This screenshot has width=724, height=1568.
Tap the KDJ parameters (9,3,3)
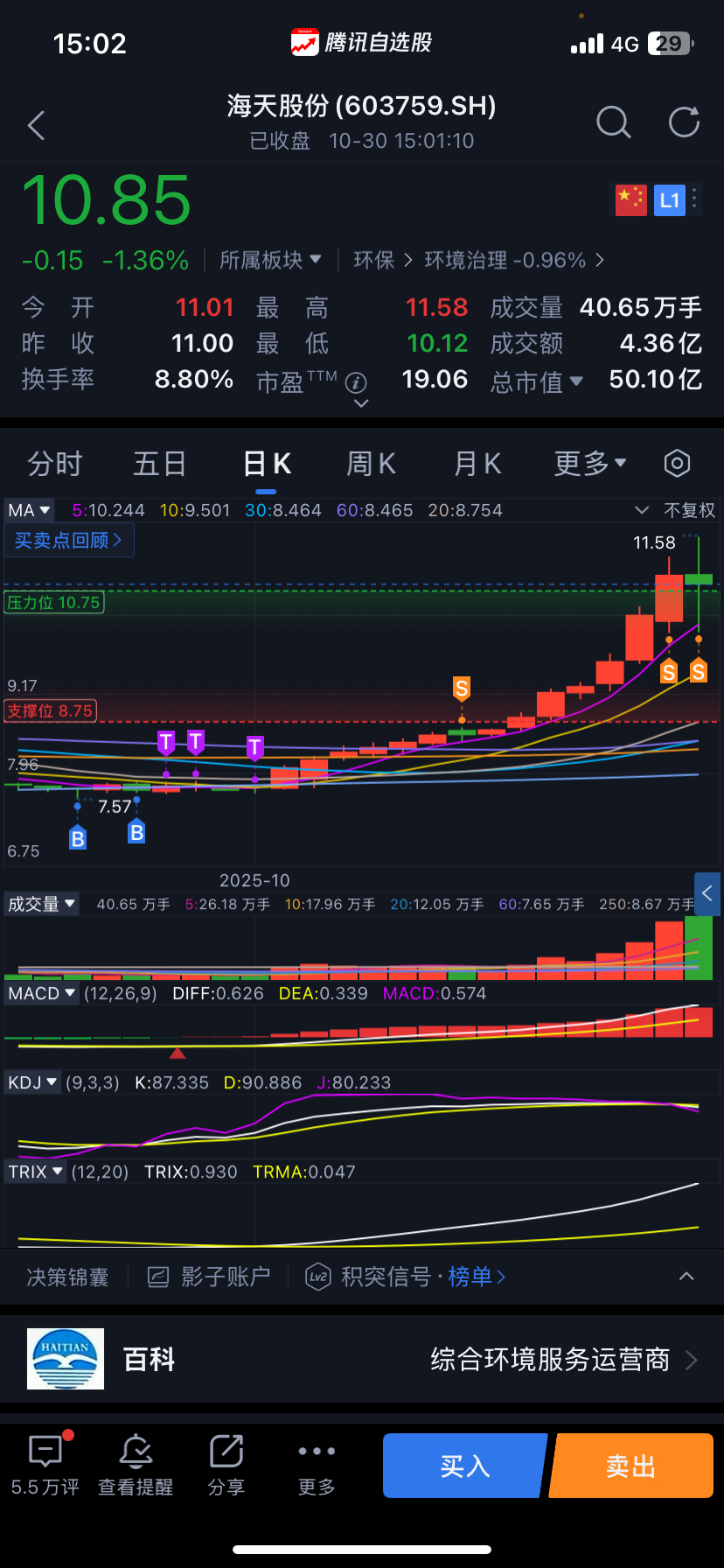coord(93,1082)
